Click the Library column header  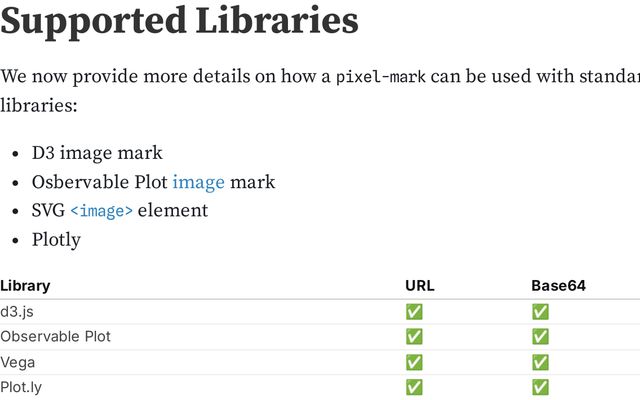(25, 286)
